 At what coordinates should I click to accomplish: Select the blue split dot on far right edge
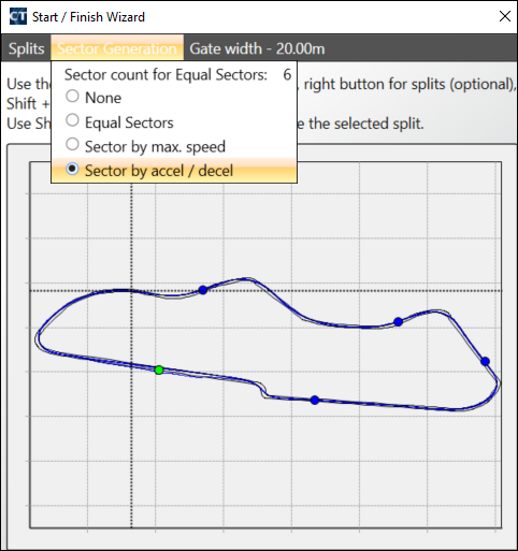click(485, 361)
